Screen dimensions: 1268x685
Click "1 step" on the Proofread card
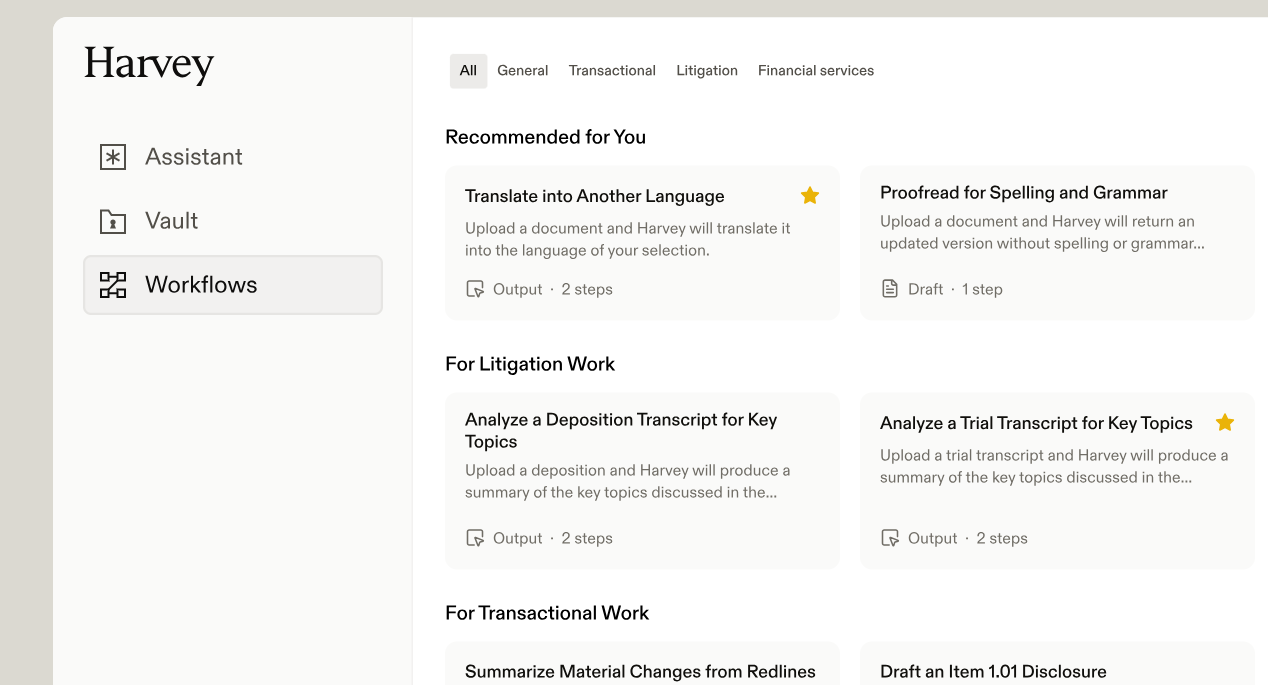click(x=982, y=289)
